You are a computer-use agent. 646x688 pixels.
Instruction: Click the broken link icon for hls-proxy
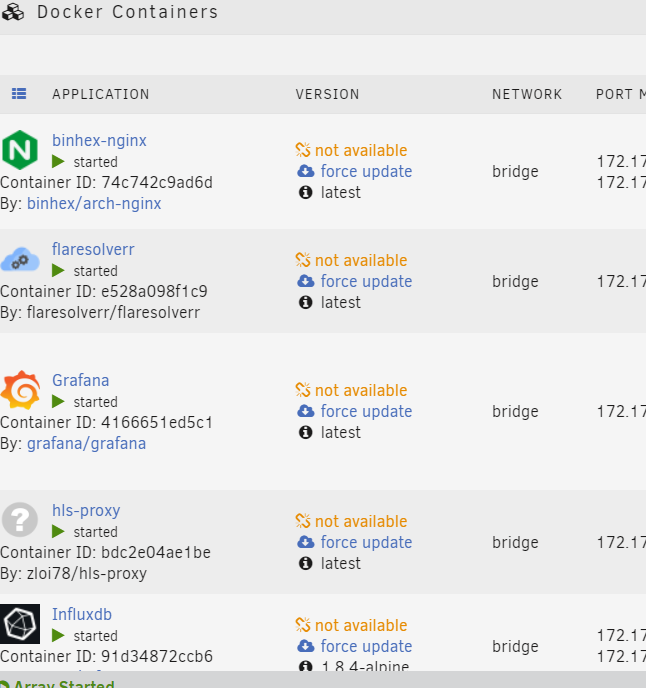coord(303,521)
